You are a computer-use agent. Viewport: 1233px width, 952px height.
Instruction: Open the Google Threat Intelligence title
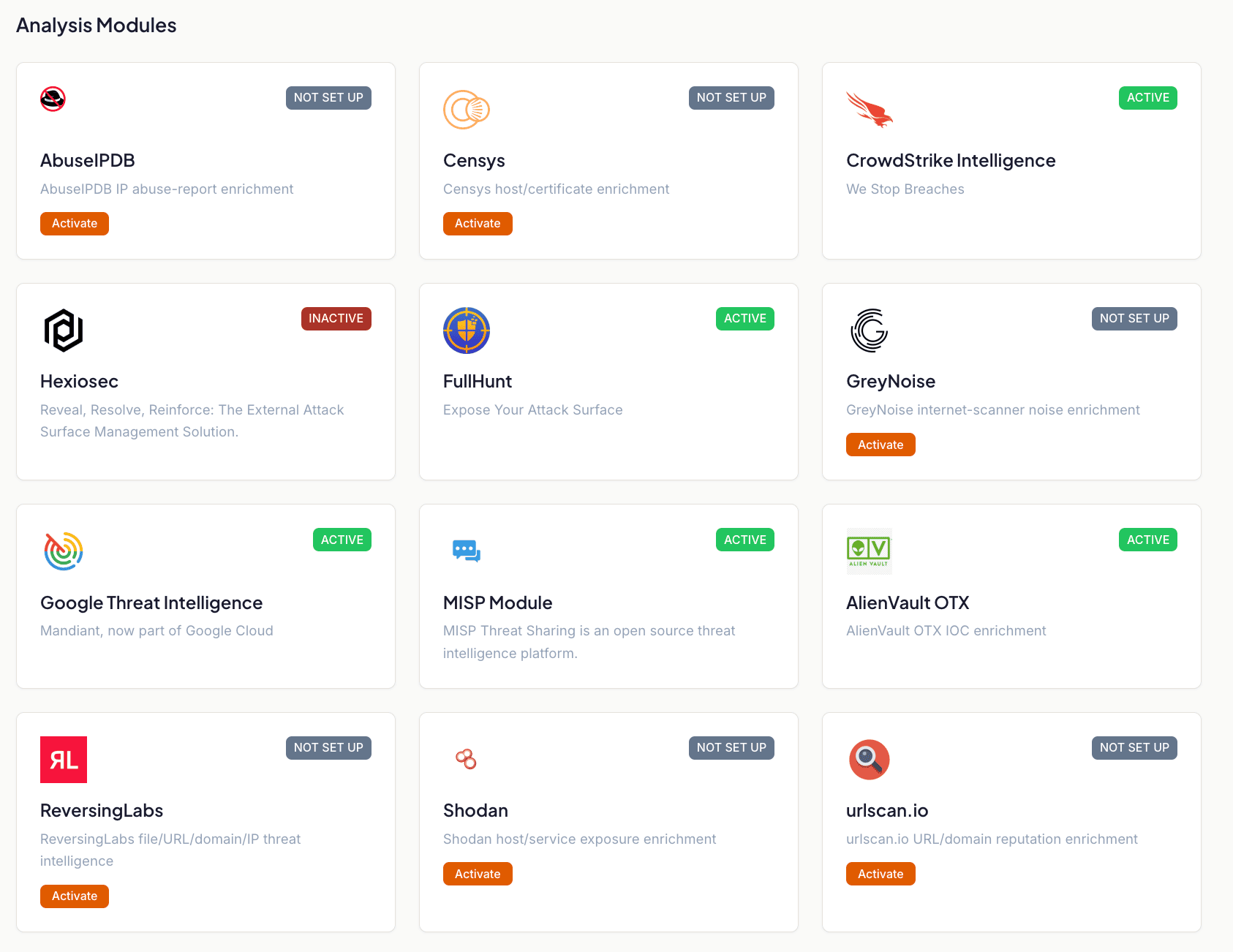click(x=151, y=603)
